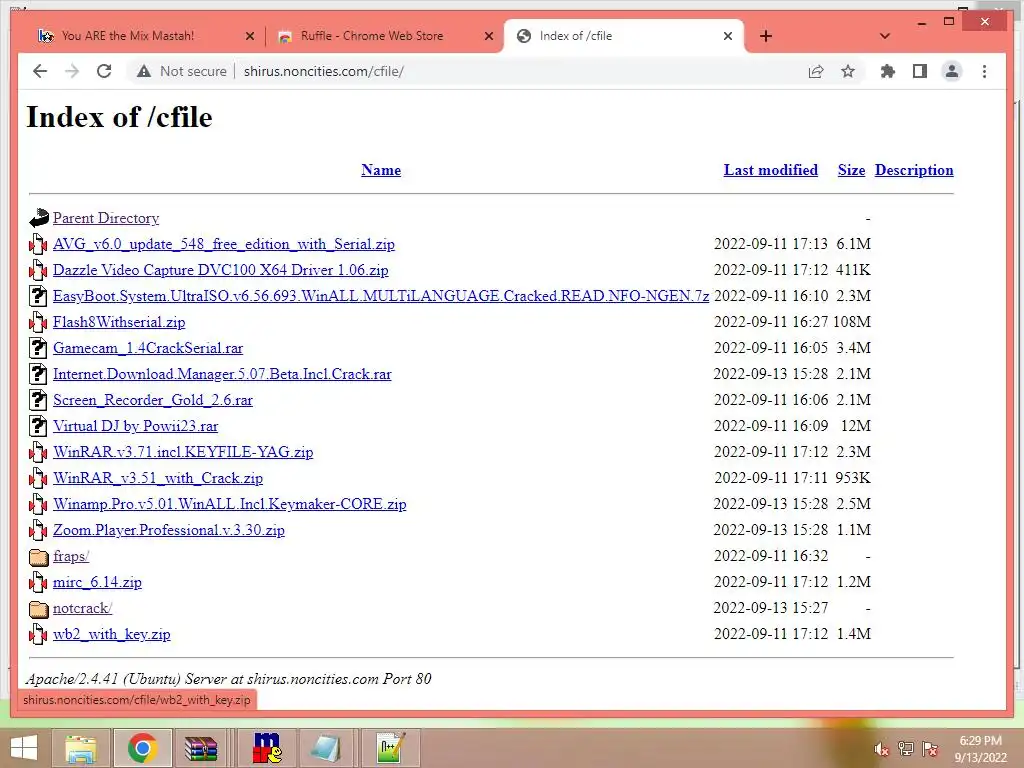Switch to Ruffle Chrome Web Store tab
The width and height of the screenshot is (1024, 768).
[372, 36]
